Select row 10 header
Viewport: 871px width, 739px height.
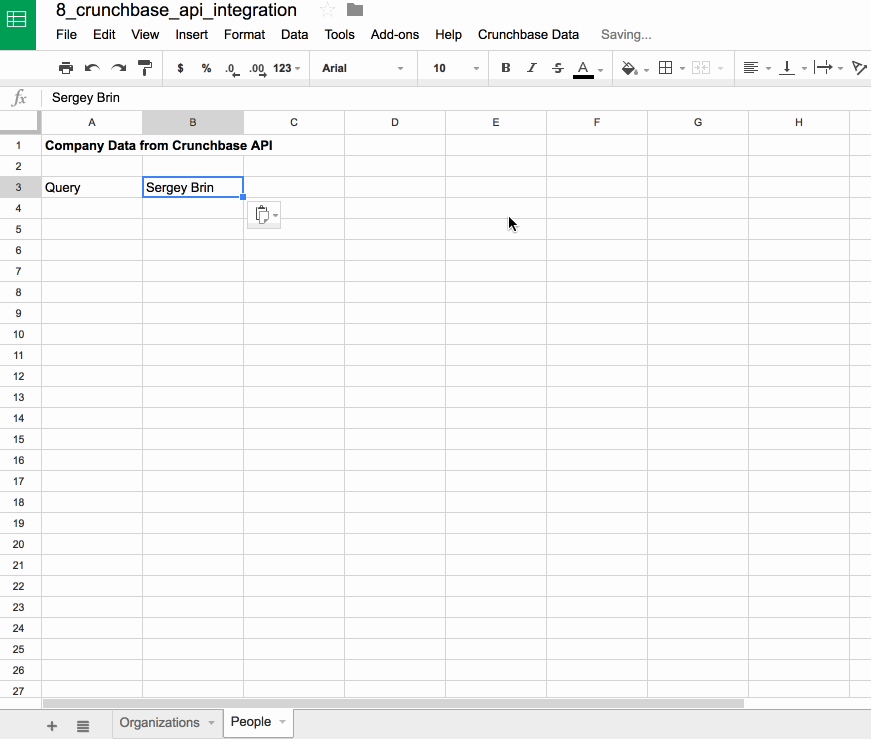(19, 334)
